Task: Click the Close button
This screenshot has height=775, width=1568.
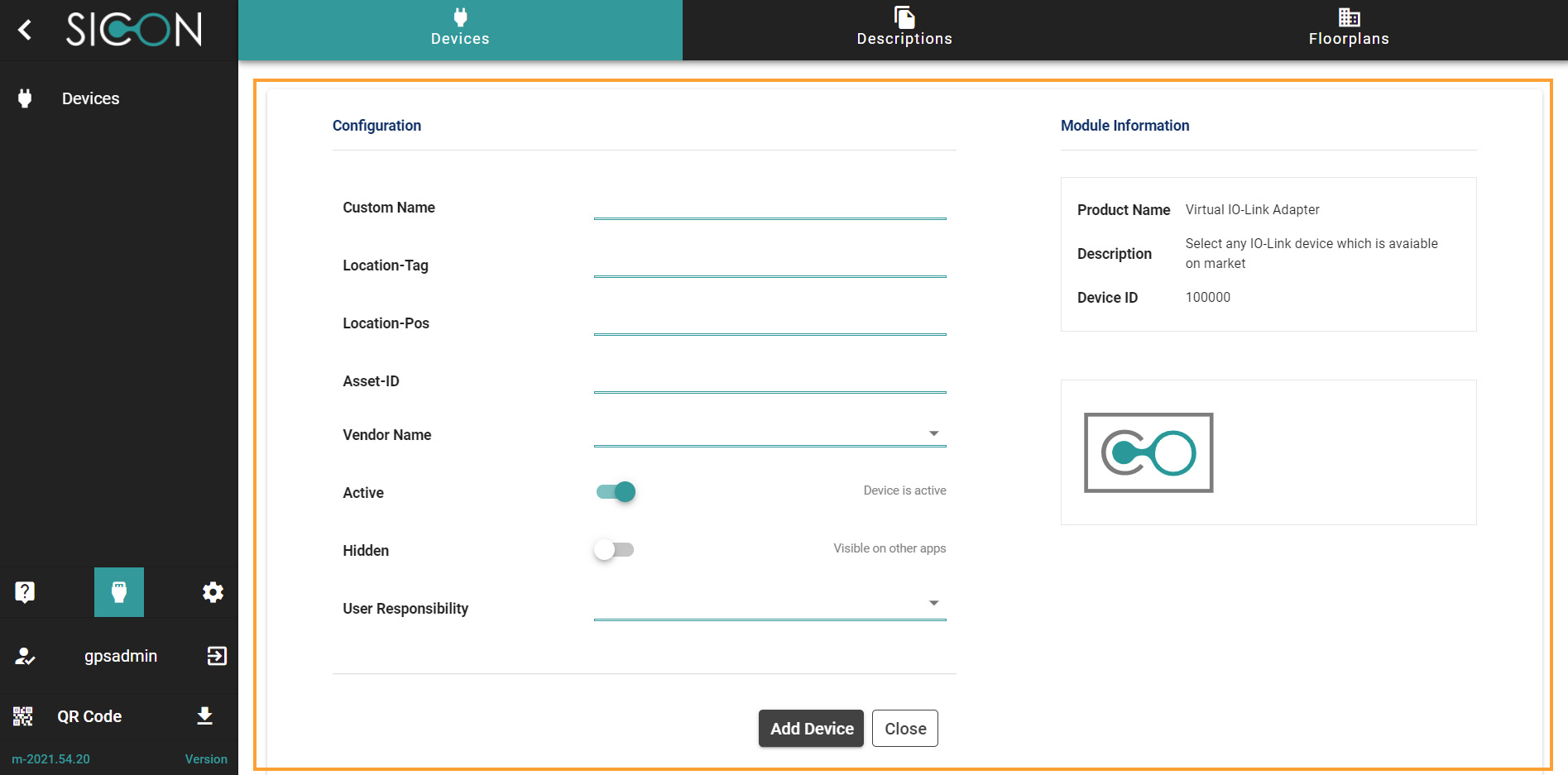Action: (x=904, y=729)
